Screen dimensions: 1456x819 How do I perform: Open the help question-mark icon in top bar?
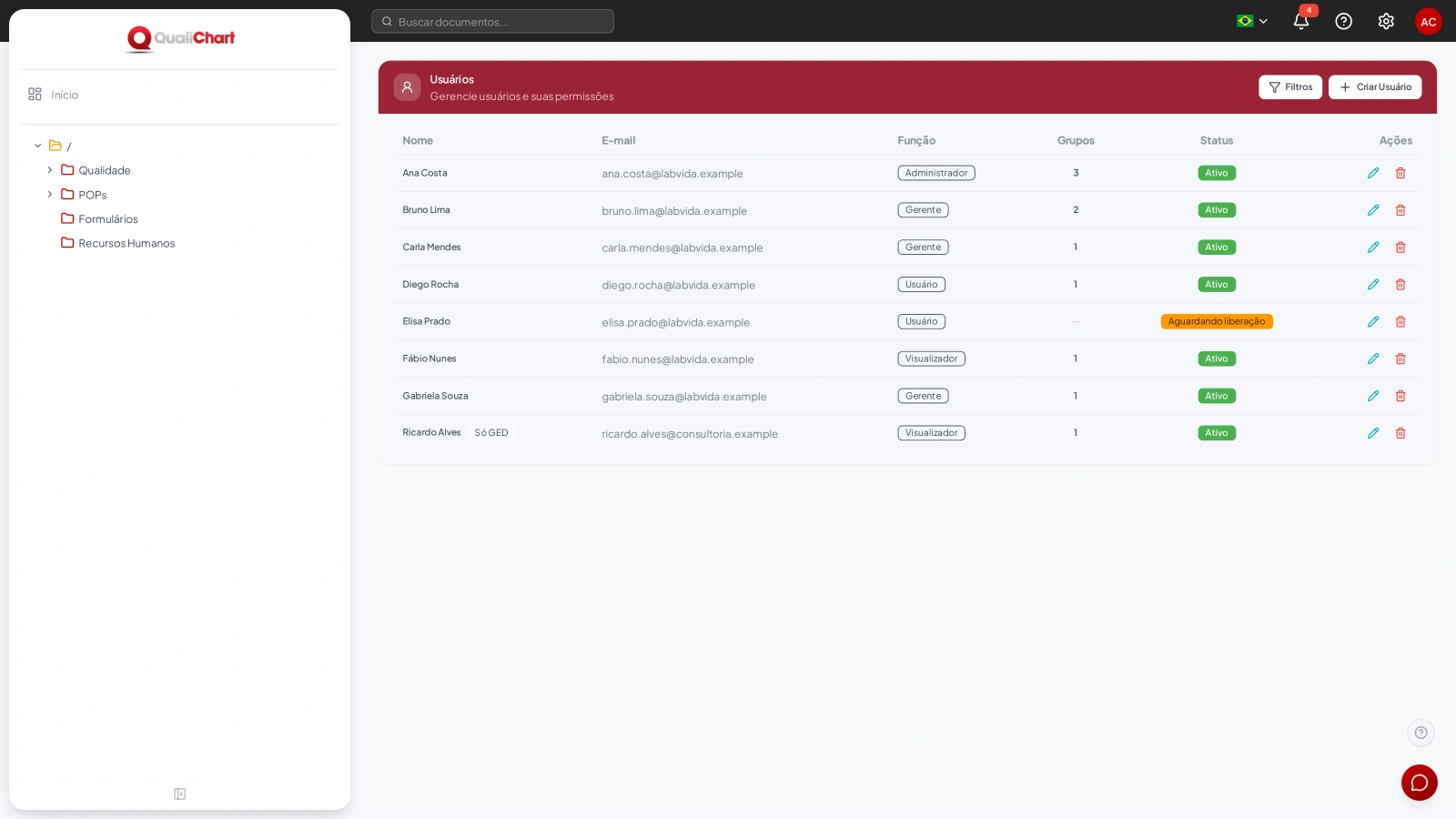tap(1343, 21)
